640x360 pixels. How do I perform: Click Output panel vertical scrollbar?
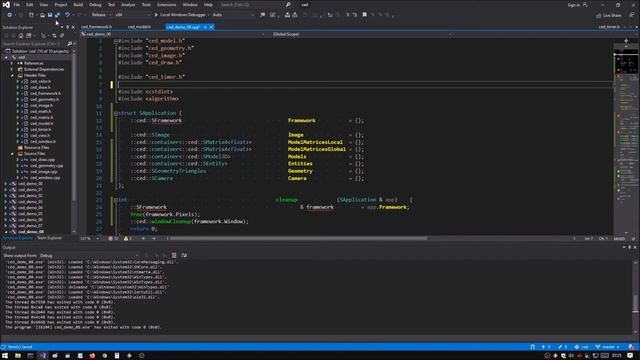pyautogui.click(x=635, y=297)
